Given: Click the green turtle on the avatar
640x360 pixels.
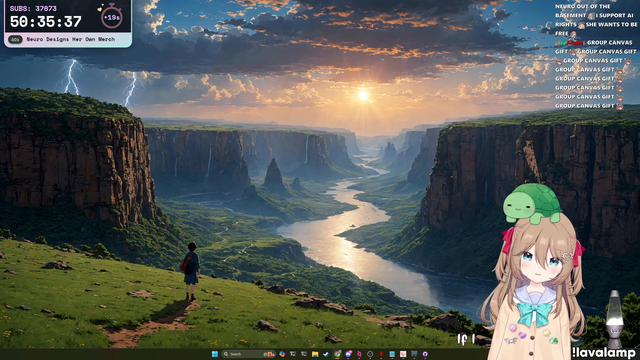Looking at the screenshot, I should pos(532,203).
